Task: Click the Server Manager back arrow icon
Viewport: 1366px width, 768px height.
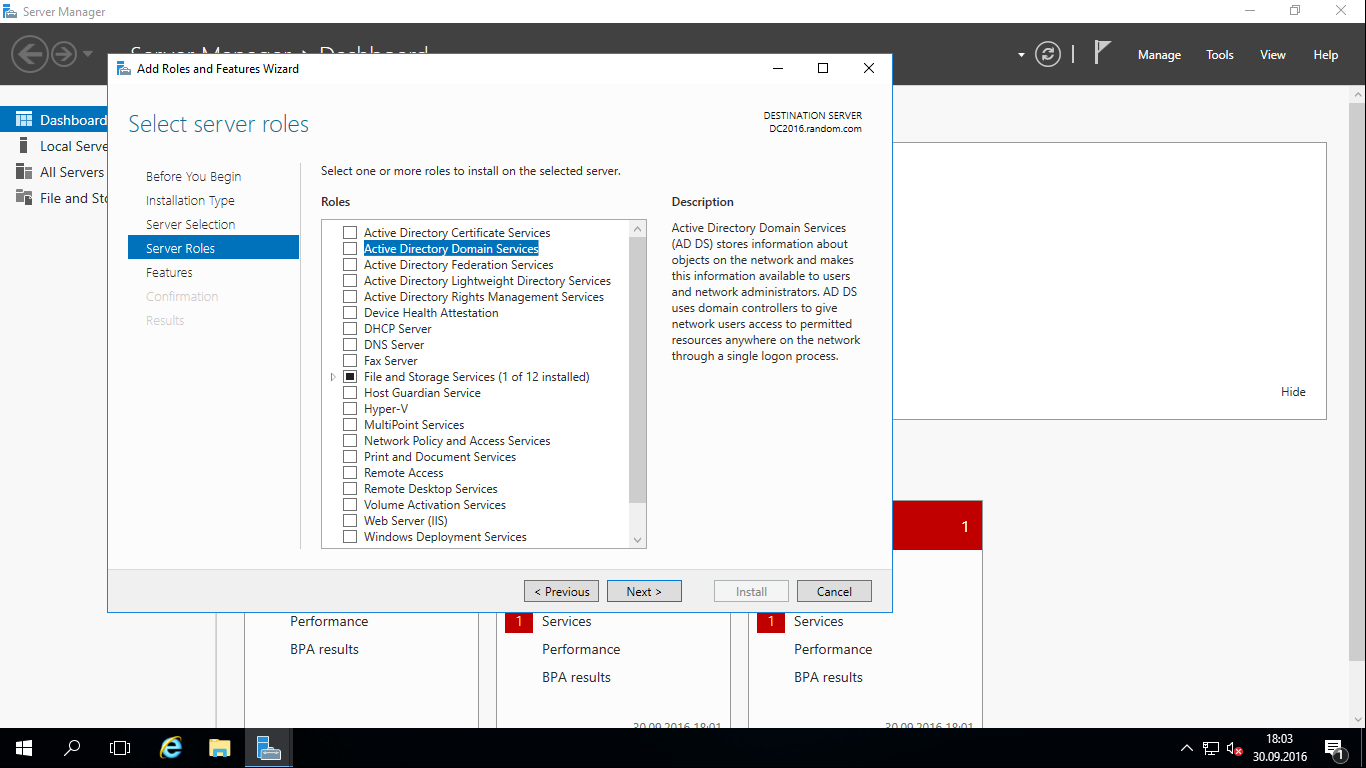Action: tap(31, 54)
